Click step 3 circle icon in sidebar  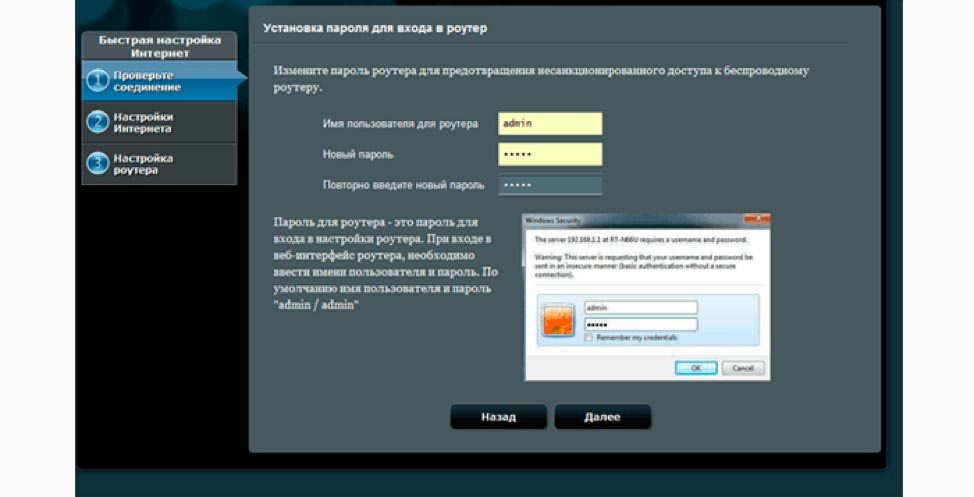tap(98, 163)
